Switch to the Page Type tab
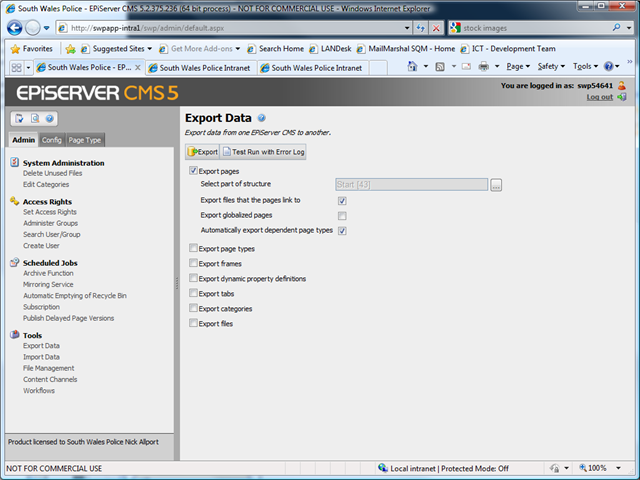This screenshot has height=480, width=640. coord(84,140)
